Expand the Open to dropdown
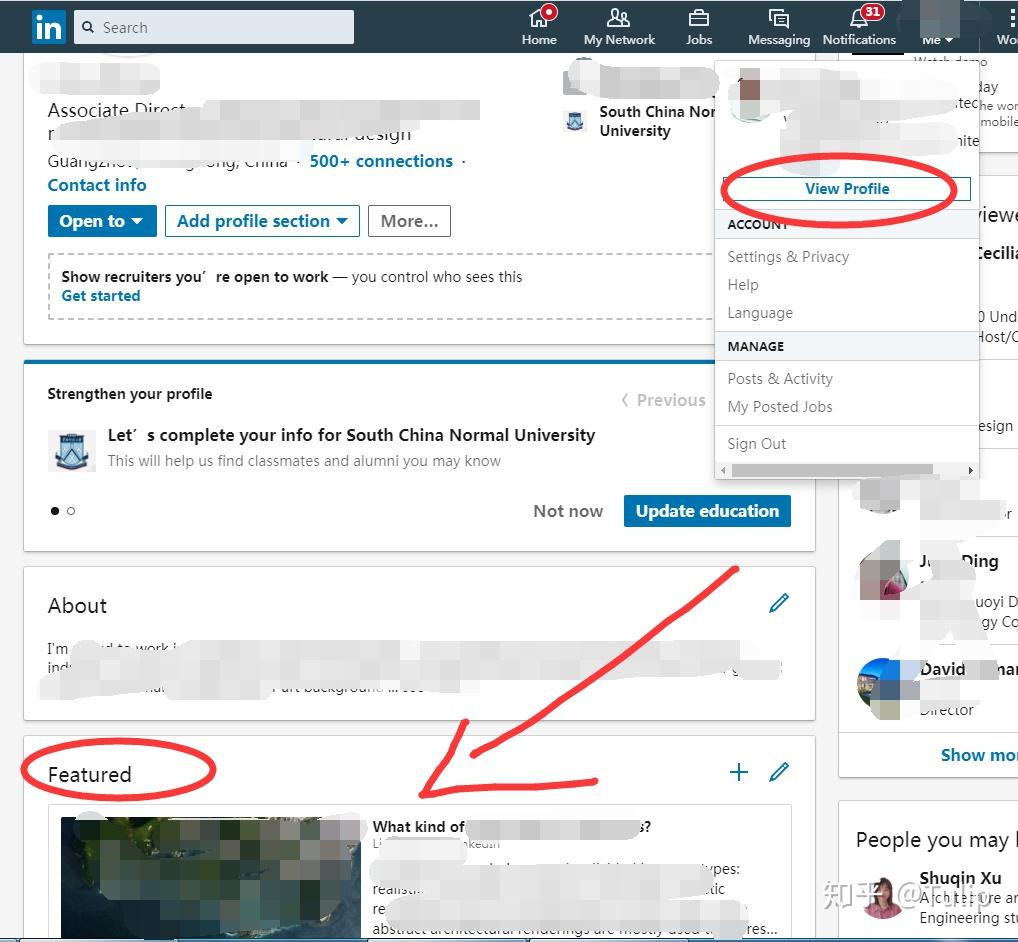This screenshot has width=1018, height=942. [x=102, y=221]
